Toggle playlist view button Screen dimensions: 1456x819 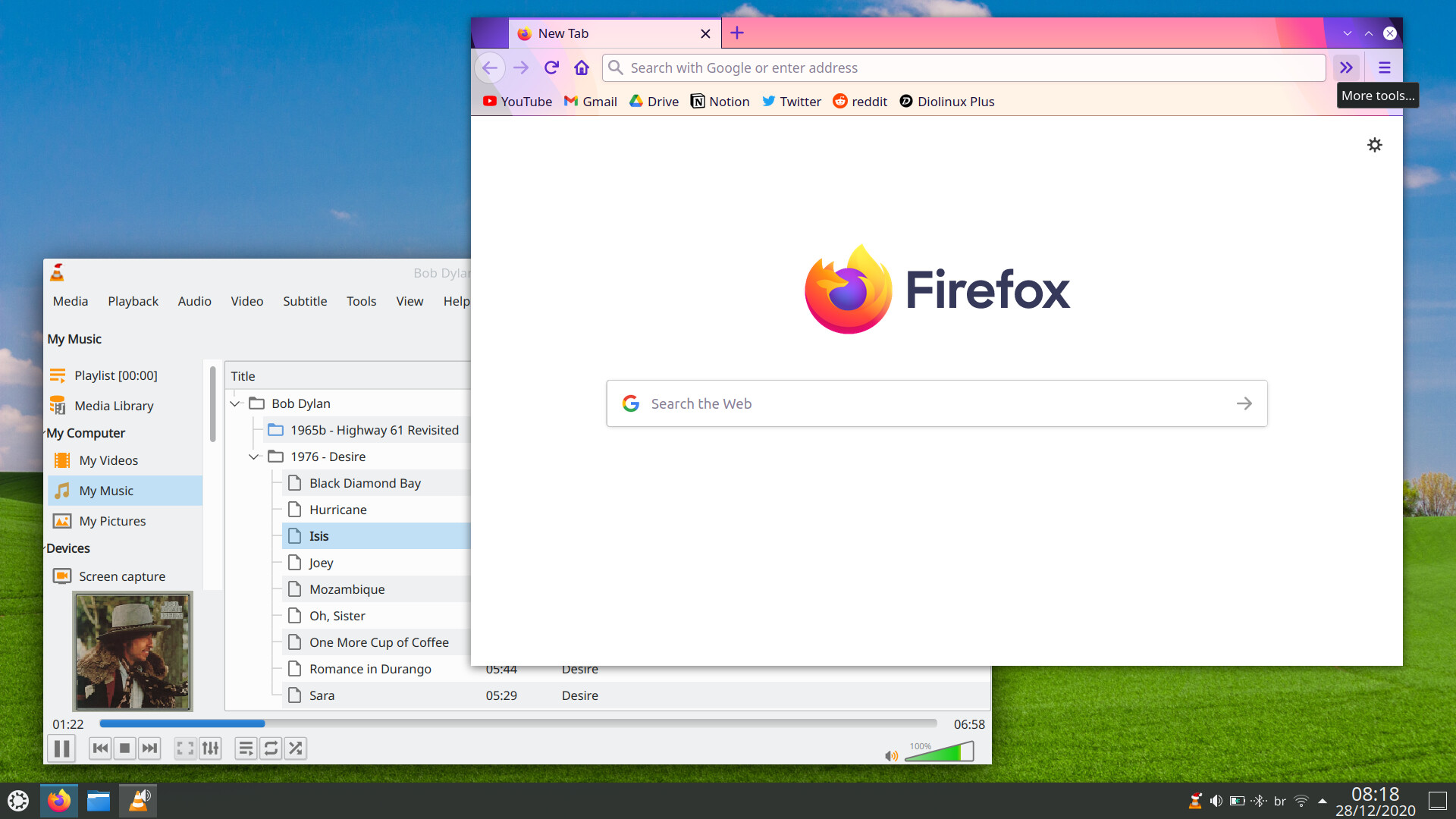(x=246, y=748)
